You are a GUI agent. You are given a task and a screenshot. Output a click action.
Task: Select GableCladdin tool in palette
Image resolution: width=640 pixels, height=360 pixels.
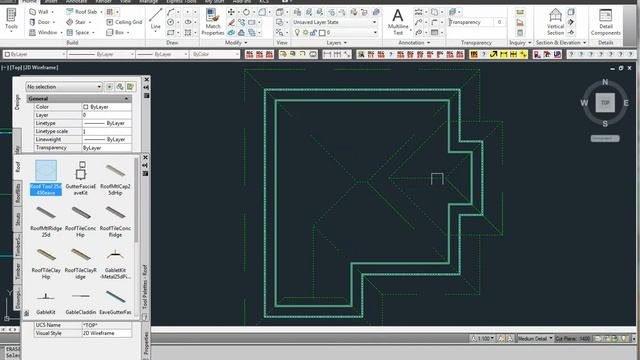coord(81,303)
